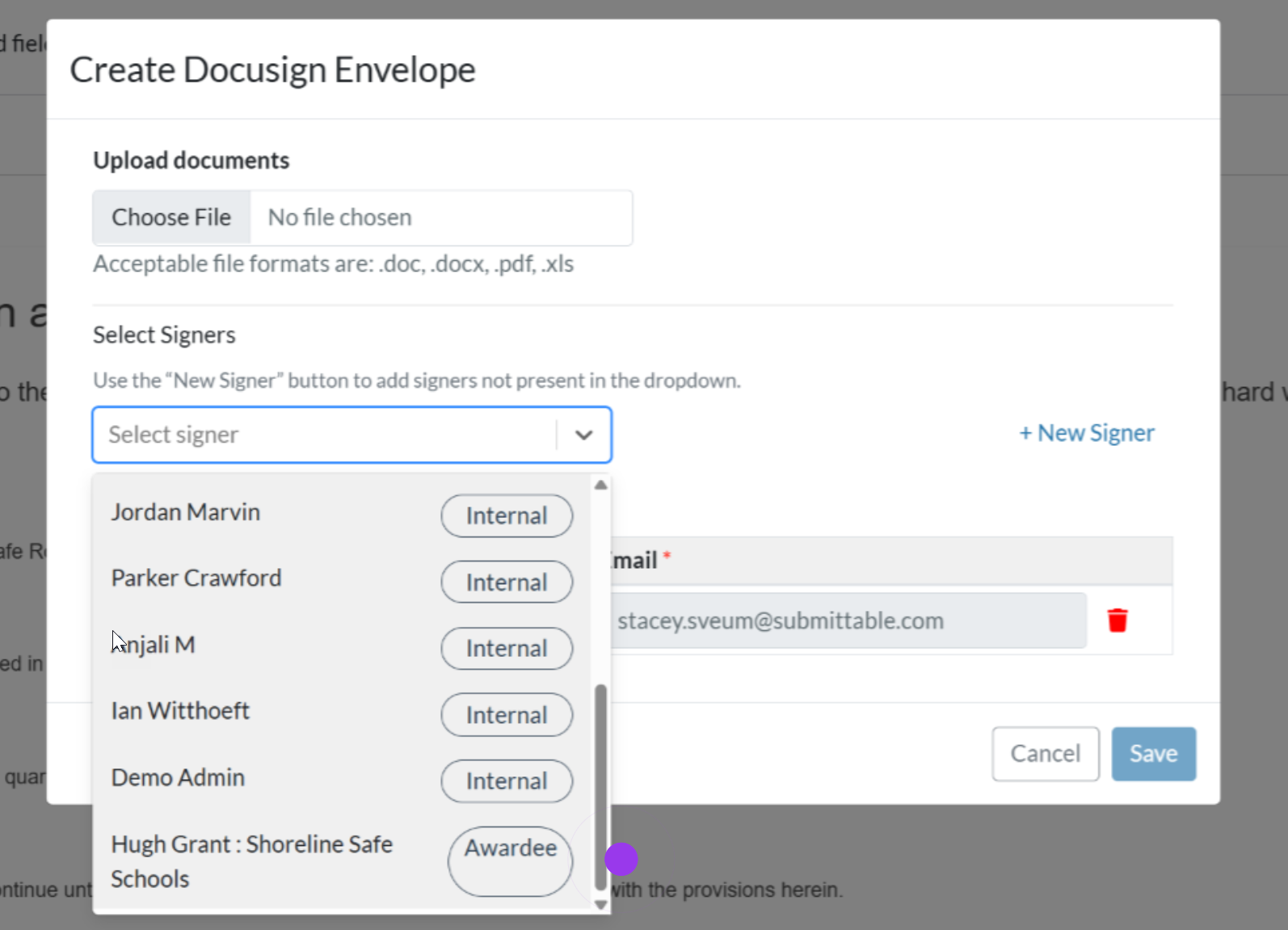1288x930 pixels.
Task: Click the Choose File button
Action: tap(171, 217)
